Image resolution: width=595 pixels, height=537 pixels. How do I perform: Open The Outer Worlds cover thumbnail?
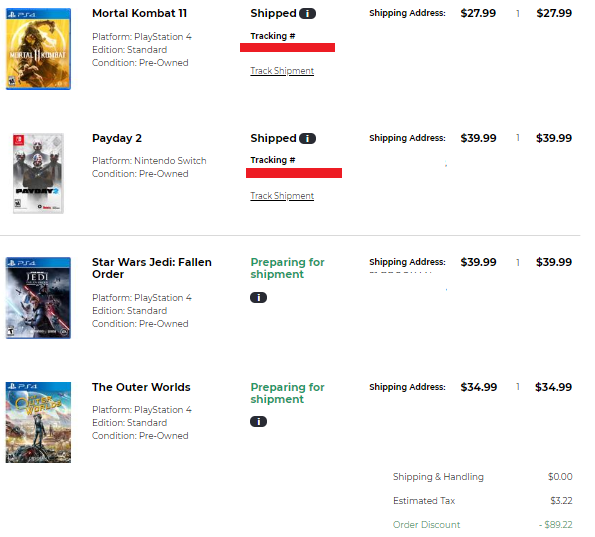pos(38,422)
